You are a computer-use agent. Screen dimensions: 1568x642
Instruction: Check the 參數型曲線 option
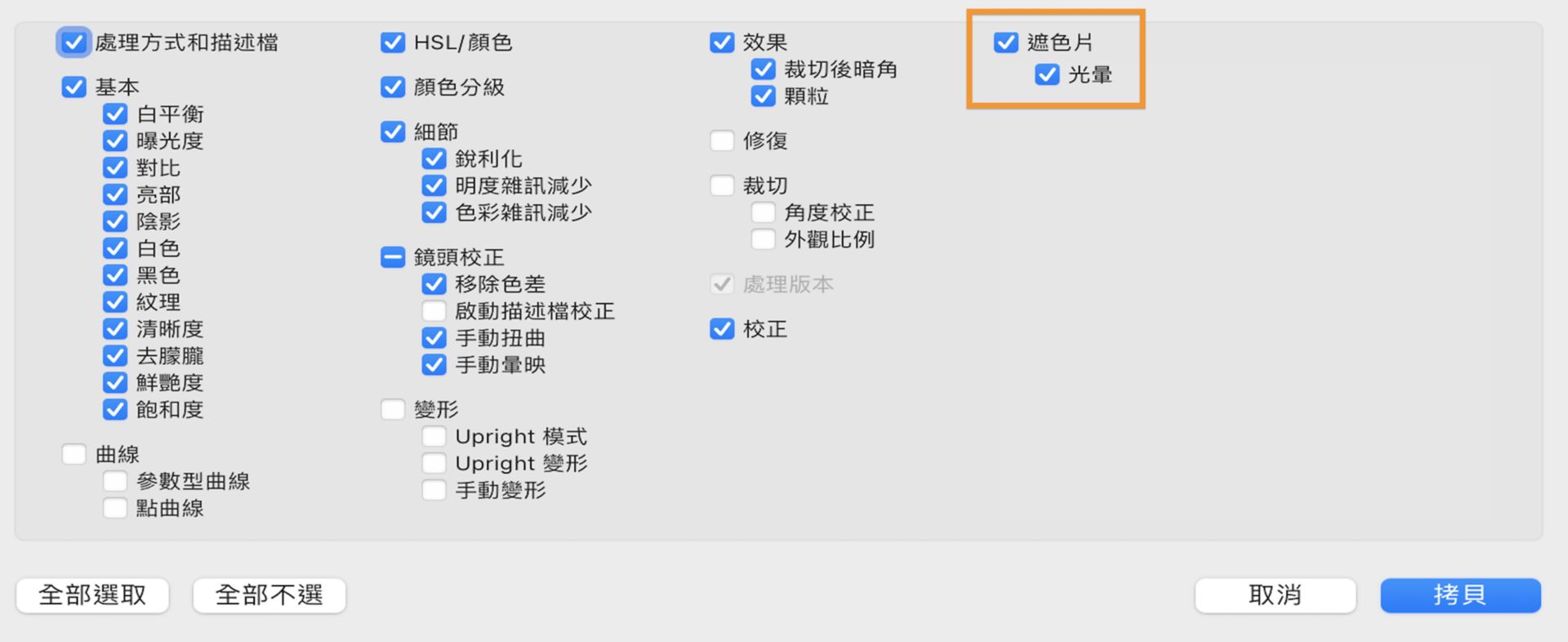click(114, 481)
